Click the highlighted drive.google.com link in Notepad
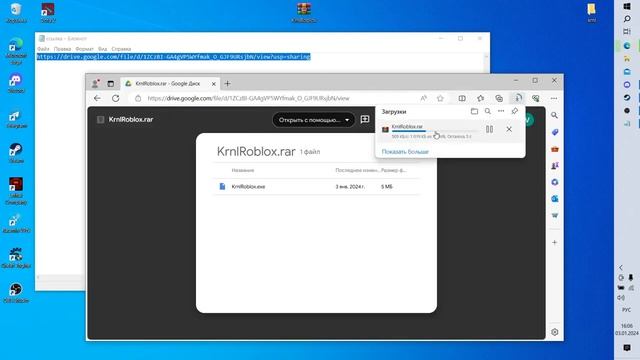Screen dimensions: 640x360 click(173, 57)
